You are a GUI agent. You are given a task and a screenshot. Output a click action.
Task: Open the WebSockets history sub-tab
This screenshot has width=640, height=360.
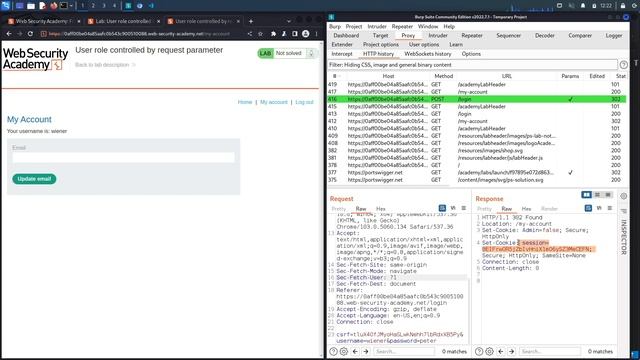click(428, 54)
